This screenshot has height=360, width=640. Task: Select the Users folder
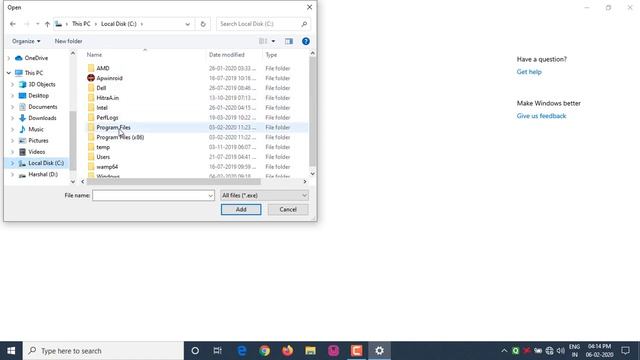click(x=103, y=157)
